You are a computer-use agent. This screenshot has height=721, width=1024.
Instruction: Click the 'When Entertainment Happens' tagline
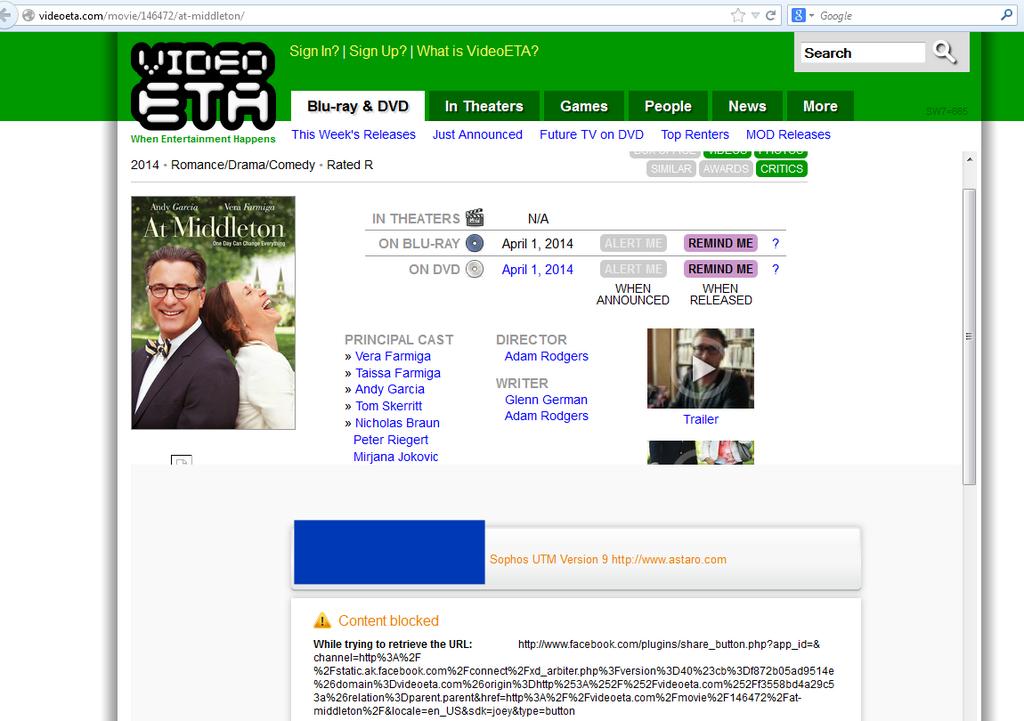pos(203,139)
